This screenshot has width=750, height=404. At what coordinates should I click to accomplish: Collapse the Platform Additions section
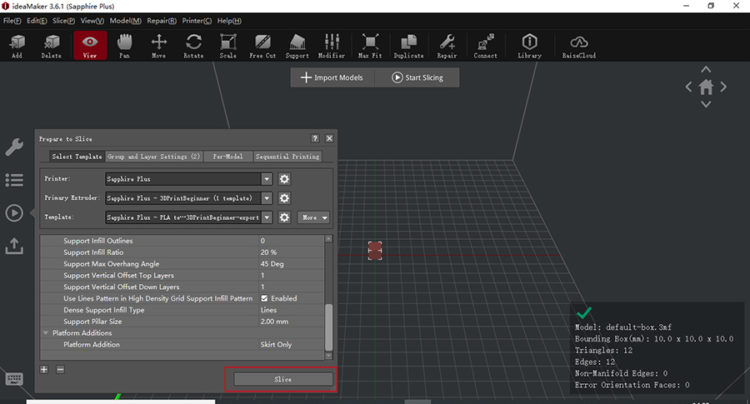coord(46,333)
